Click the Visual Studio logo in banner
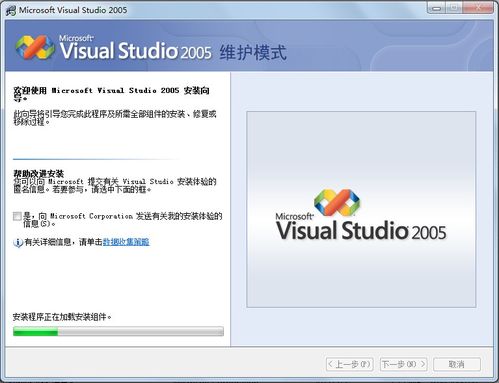 pos(35,47)
